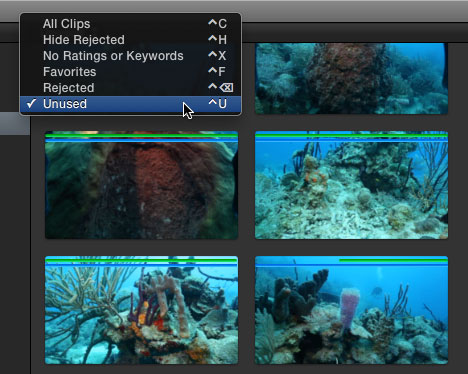Select the red sponge close-up clip thumbnail

tap(141, 185)
